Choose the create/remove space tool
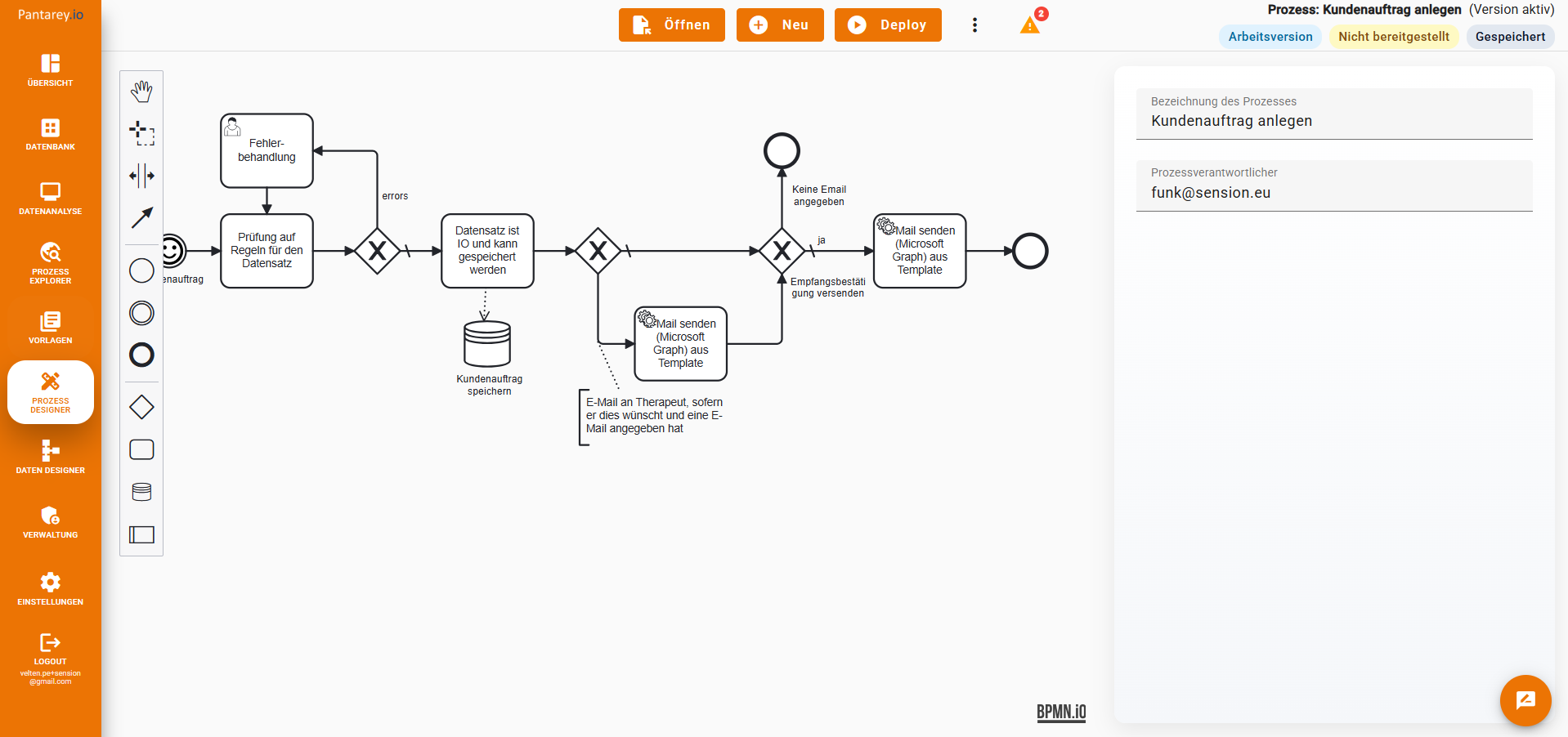 coord(141,176)
